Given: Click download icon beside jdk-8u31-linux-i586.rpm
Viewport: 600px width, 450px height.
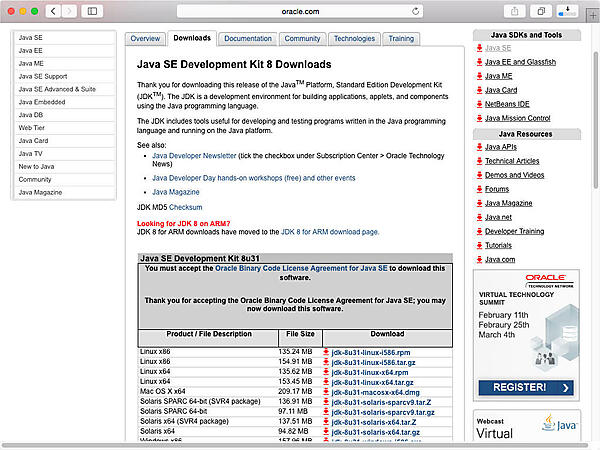Looking at the screenshot, I should [x=326, y=351].
